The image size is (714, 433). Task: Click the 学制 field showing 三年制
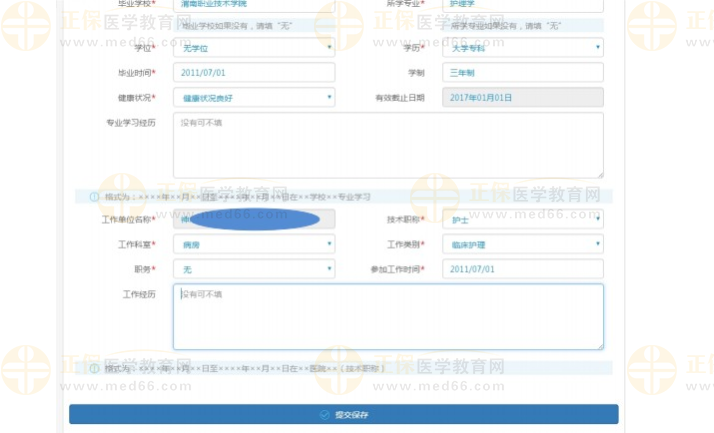pyautogui.click(x=522, y=72)
